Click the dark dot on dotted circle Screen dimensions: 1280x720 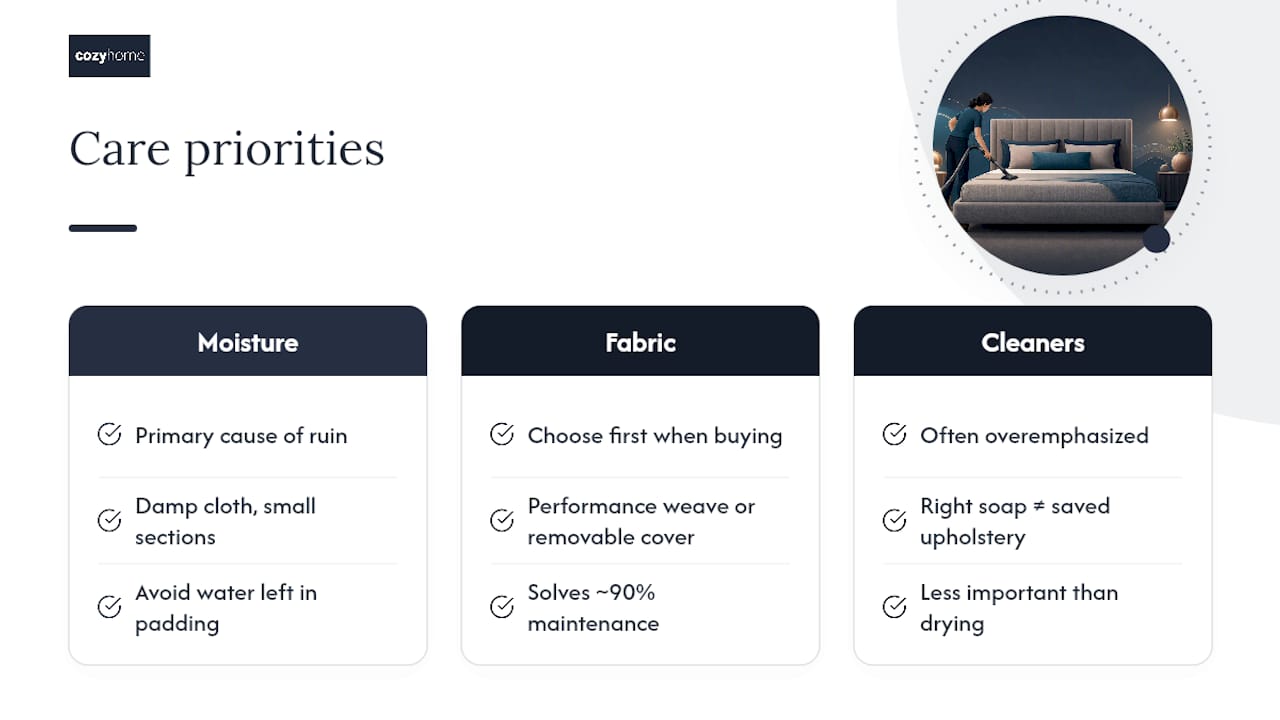1156,239
